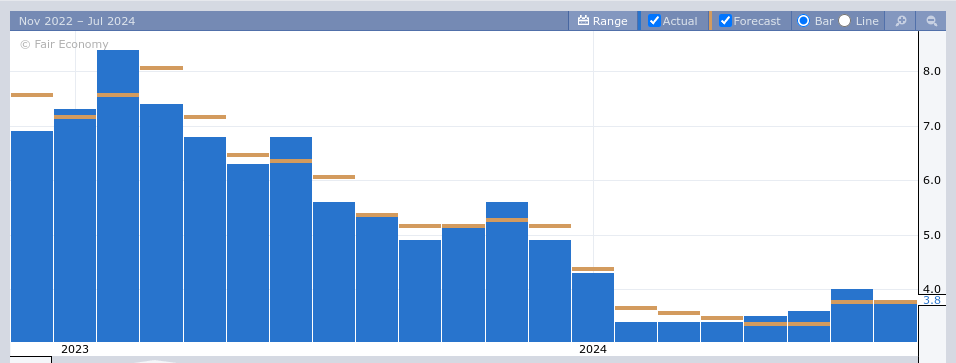
Task: Click the 6.0 axis label
Action: (x=932, y=181)
